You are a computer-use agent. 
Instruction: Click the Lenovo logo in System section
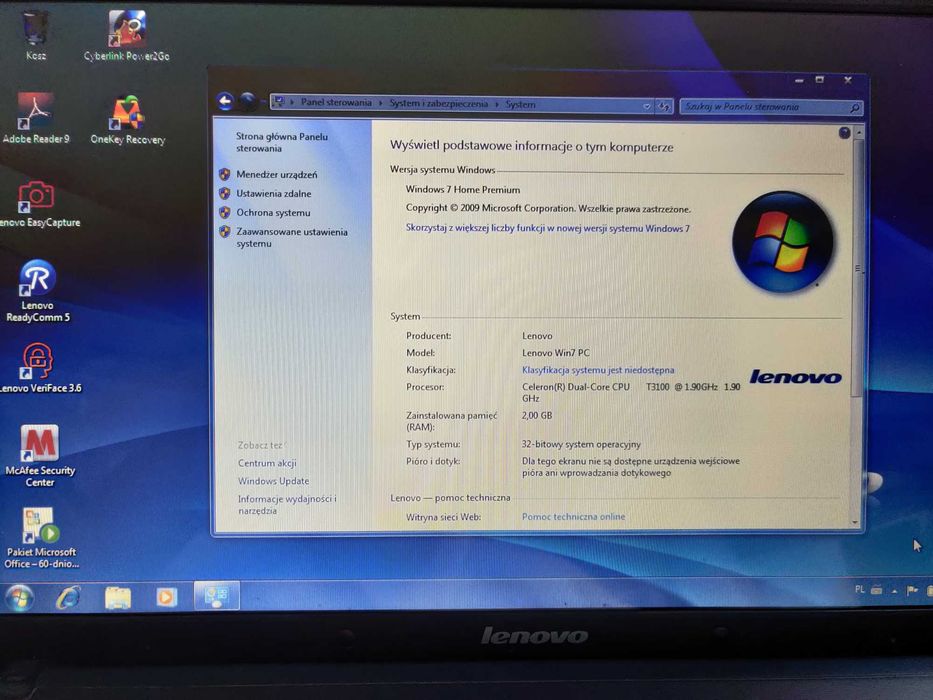796,376
